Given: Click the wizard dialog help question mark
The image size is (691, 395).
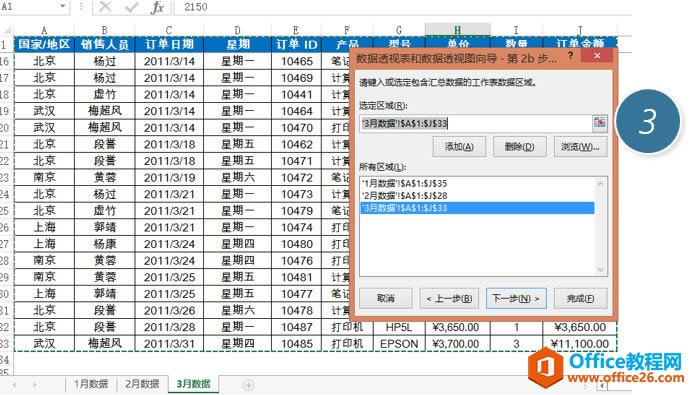Looking at the screenshot, I should tap(571, 56).
